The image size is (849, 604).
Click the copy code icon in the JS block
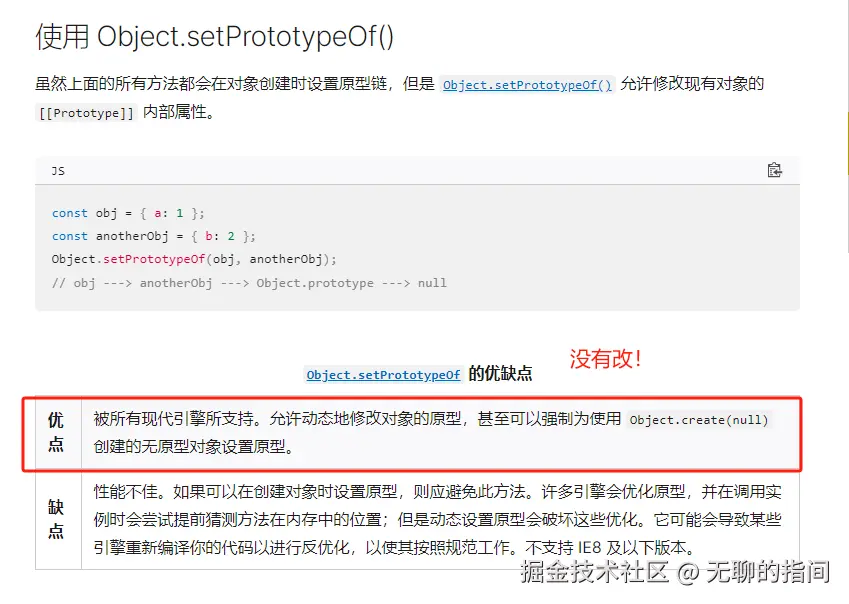coord(774,170)
